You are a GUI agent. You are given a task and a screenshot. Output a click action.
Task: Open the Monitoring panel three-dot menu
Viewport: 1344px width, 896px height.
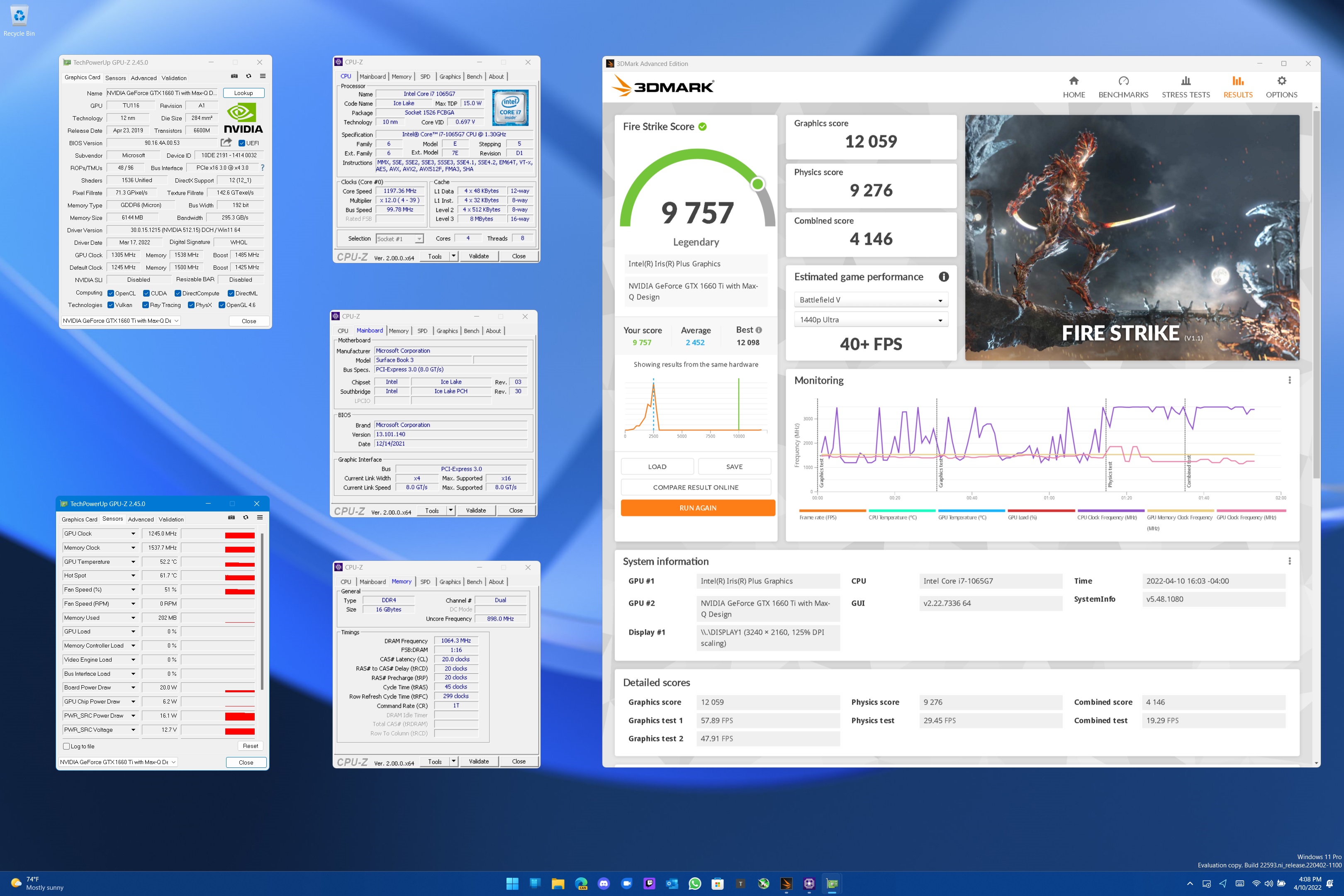(x=1289, y=380)
